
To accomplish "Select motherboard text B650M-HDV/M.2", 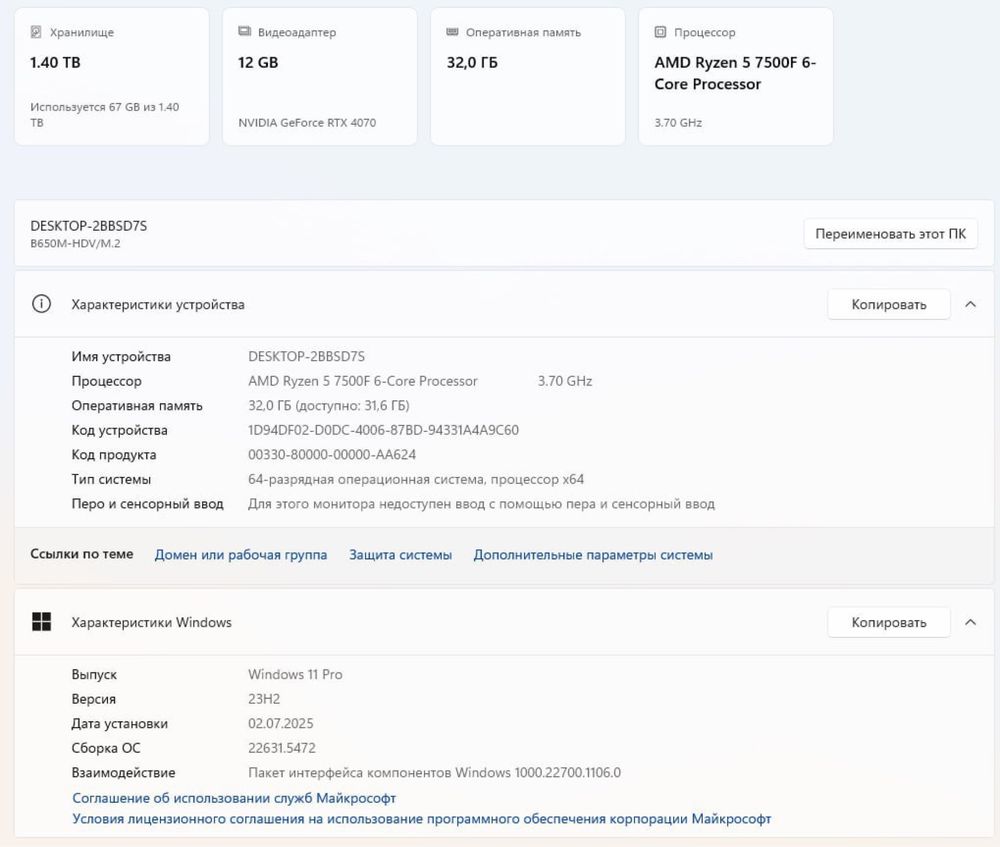I will (75, 243).
